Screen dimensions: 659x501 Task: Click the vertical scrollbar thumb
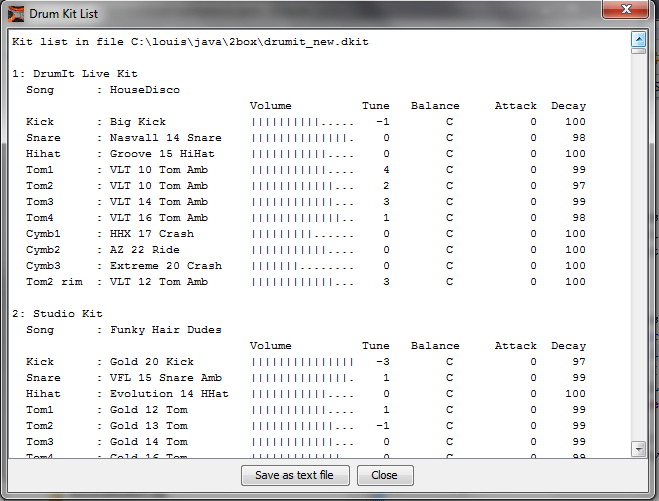click(638, 51)
